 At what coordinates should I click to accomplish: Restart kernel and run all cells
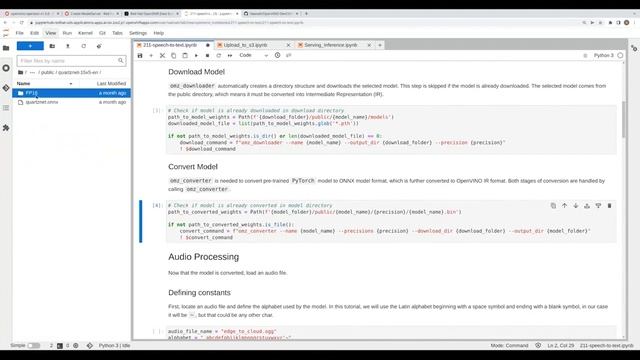point(230,56)
